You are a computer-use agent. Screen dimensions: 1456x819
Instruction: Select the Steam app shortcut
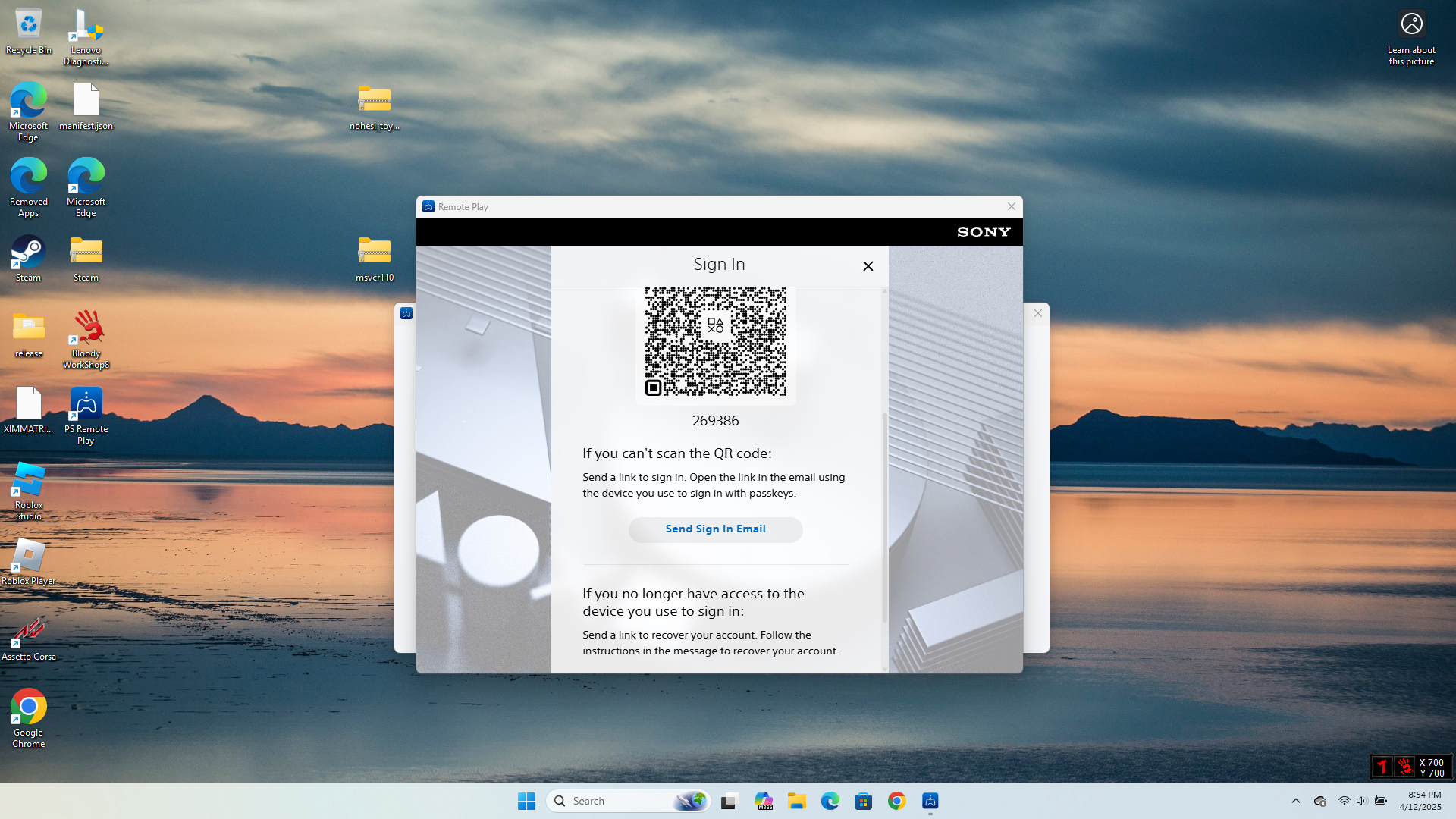(29, 259)
